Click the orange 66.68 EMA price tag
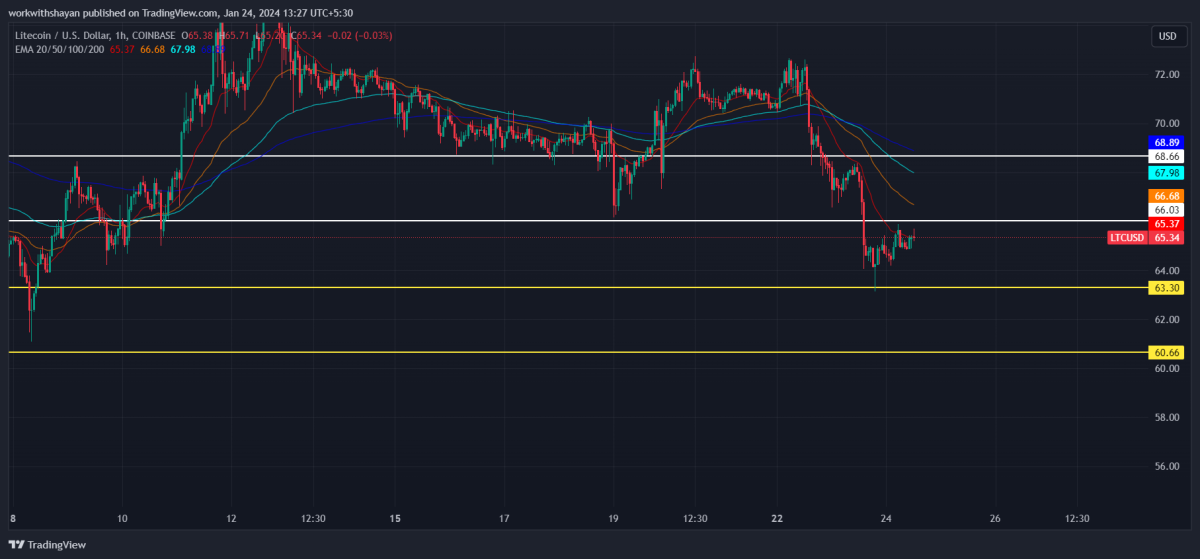The image size is (1200, 559). [x=1167, y=196]
